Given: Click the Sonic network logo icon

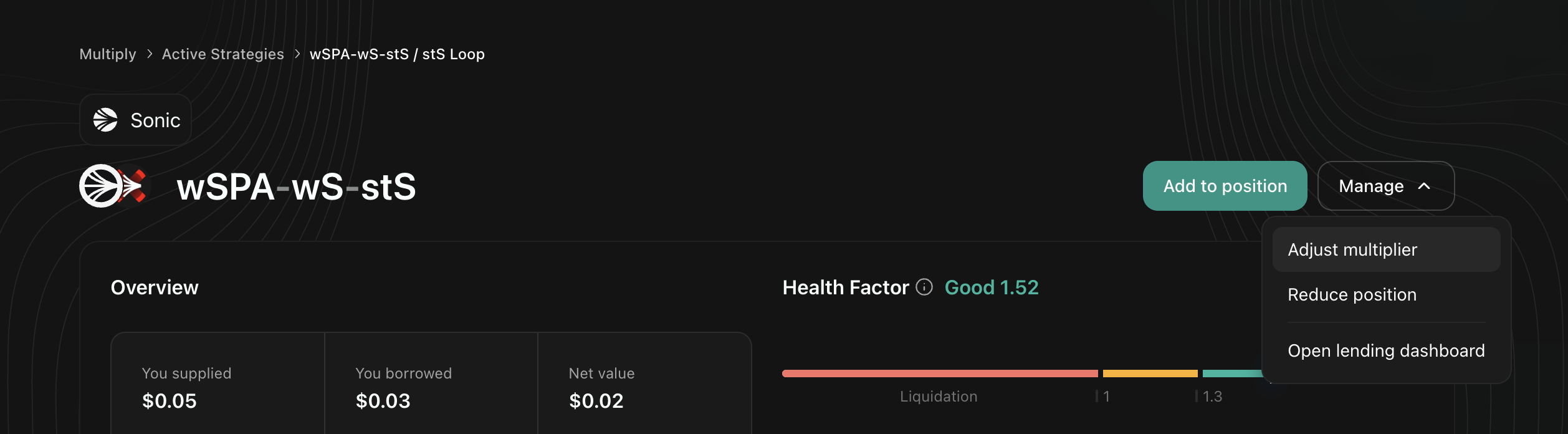Looking at the screenshot, I should pos(105,120).
